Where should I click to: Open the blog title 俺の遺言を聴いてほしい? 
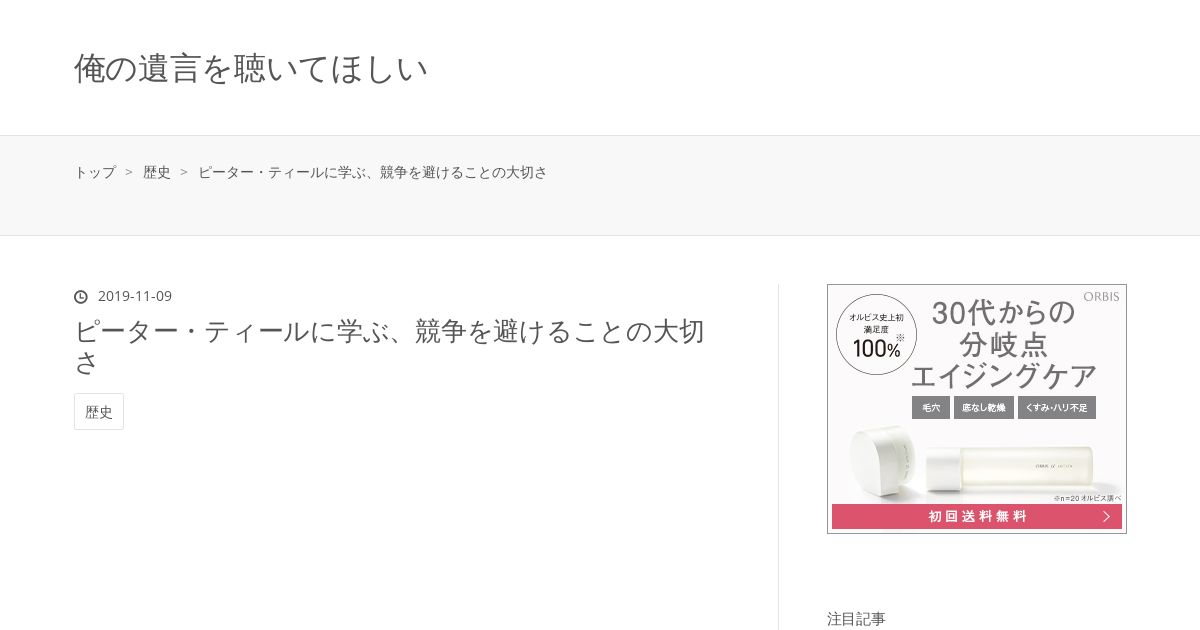(251, 69)
